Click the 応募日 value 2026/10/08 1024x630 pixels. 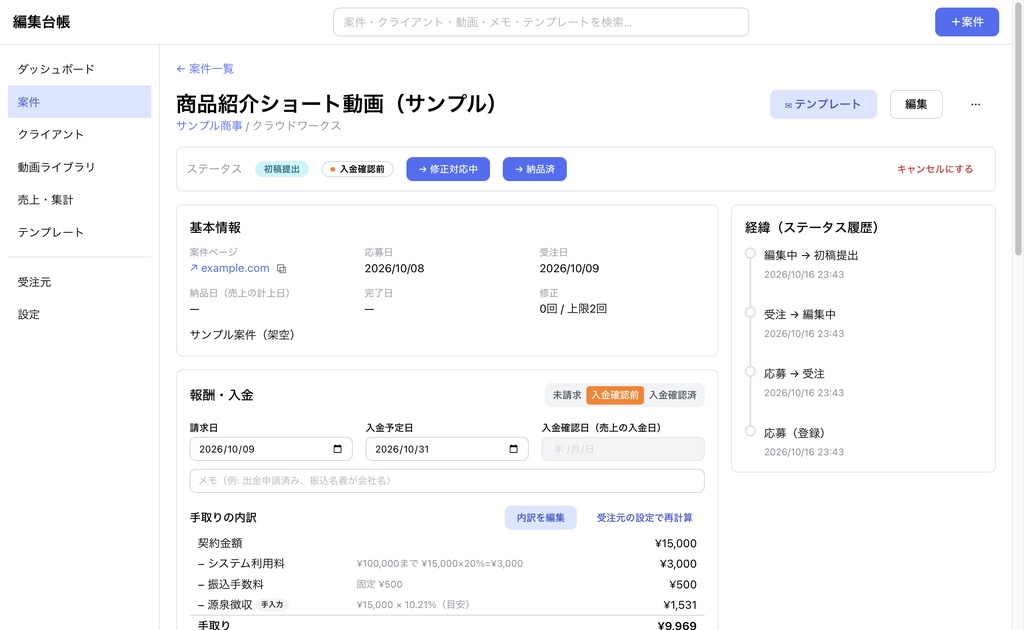(x=394, y=268)
